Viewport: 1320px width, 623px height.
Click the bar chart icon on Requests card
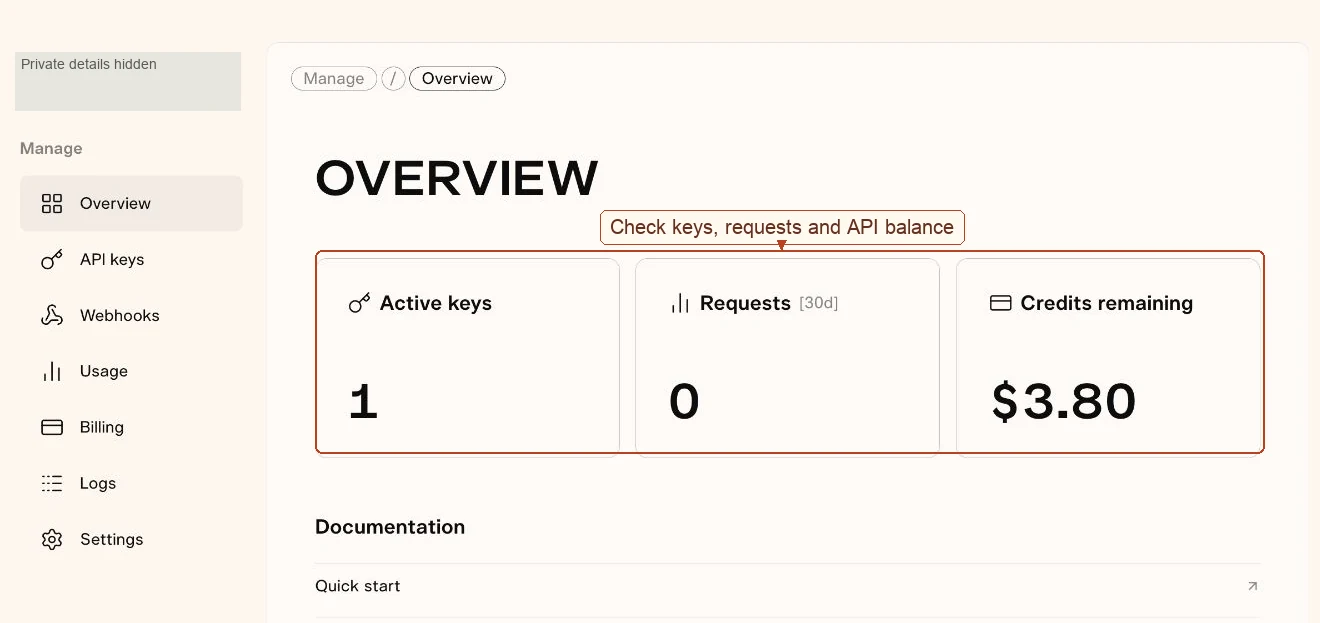click(x=680, y=303)
